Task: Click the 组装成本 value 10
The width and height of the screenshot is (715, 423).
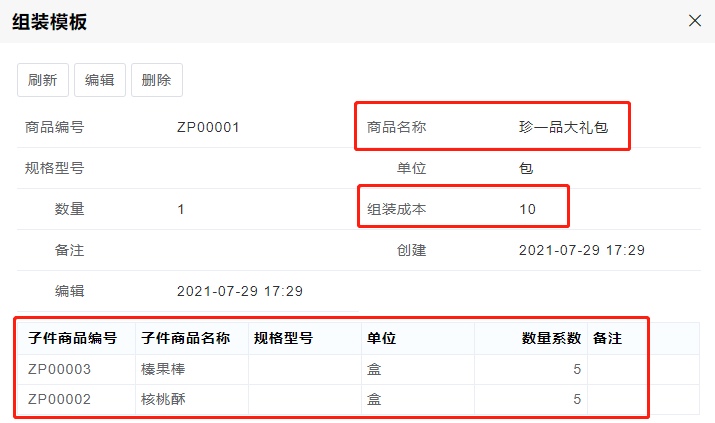Action: [x=528, y=209]
